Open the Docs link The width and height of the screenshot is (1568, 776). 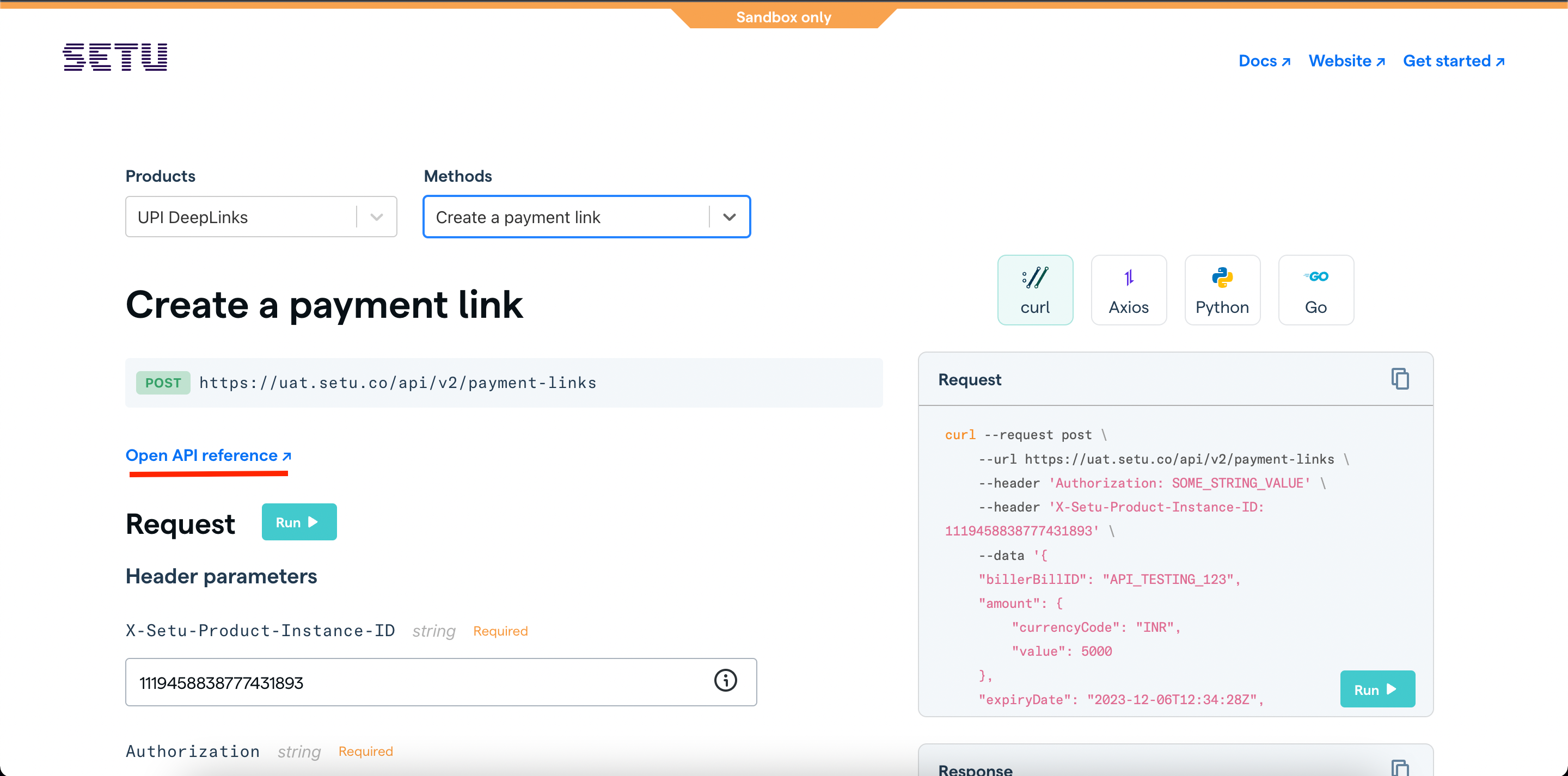1264,61
